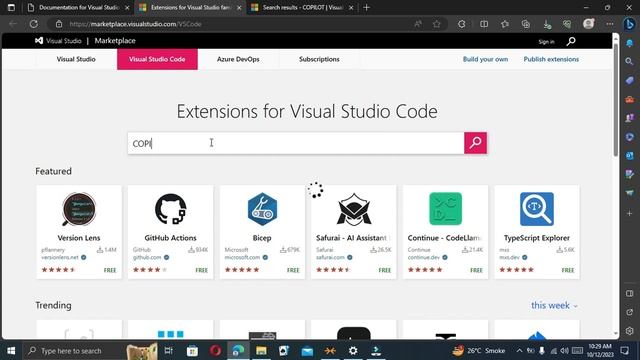The width and height of the screenshot is (640, 360).
Task: Open the Bicep extension icon
Action: point(262,209)
